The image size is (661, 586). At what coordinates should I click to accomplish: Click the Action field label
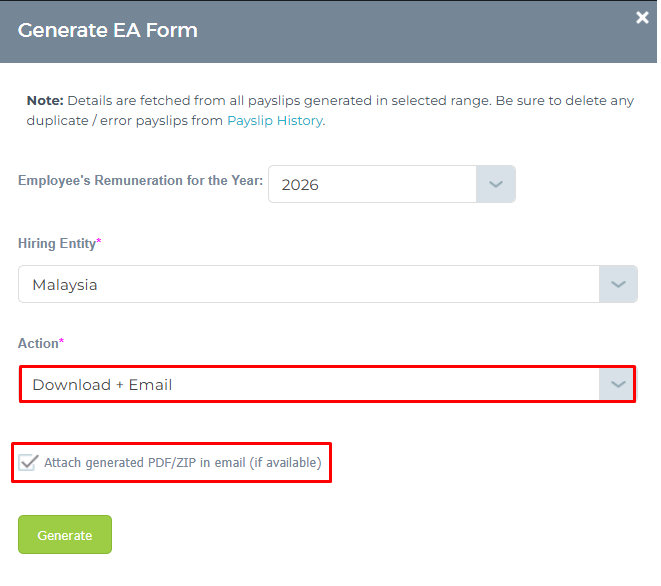38,343
